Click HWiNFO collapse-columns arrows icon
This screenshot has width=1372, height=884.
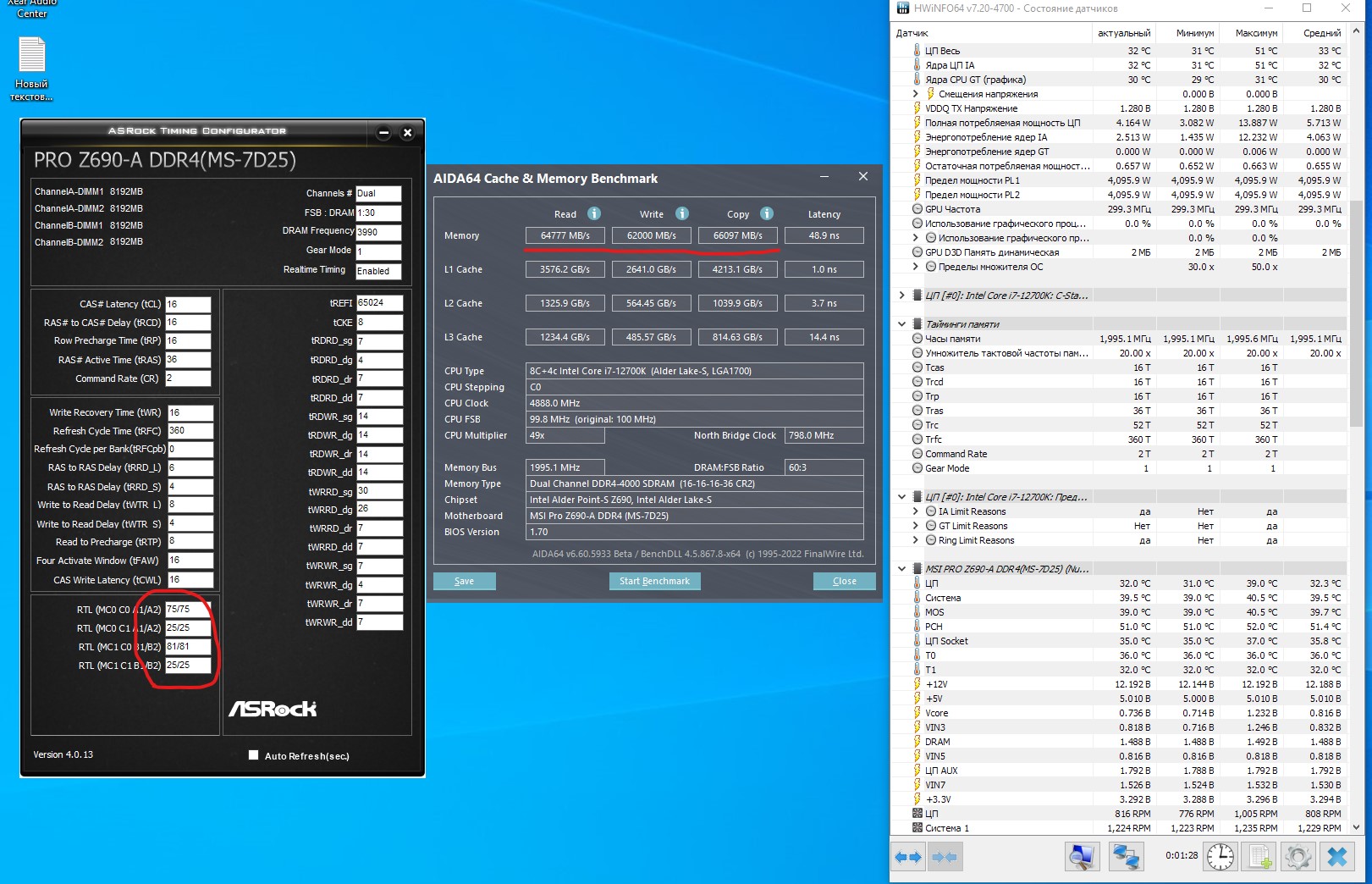click(944, 858)
